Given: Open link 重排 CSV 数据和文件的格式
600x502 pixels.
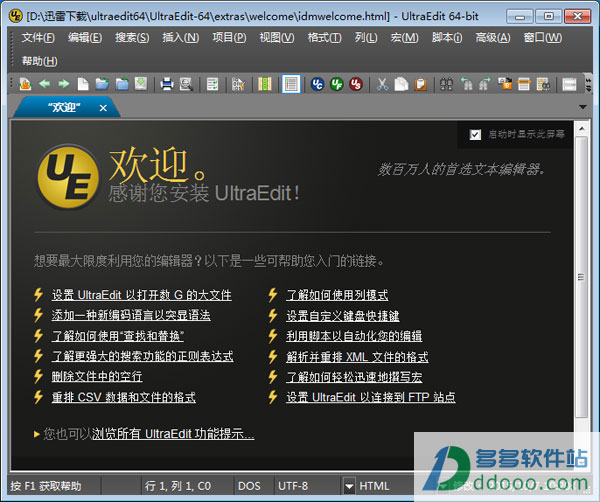Looking at the screenshot, I should click(x=124, y=397).
